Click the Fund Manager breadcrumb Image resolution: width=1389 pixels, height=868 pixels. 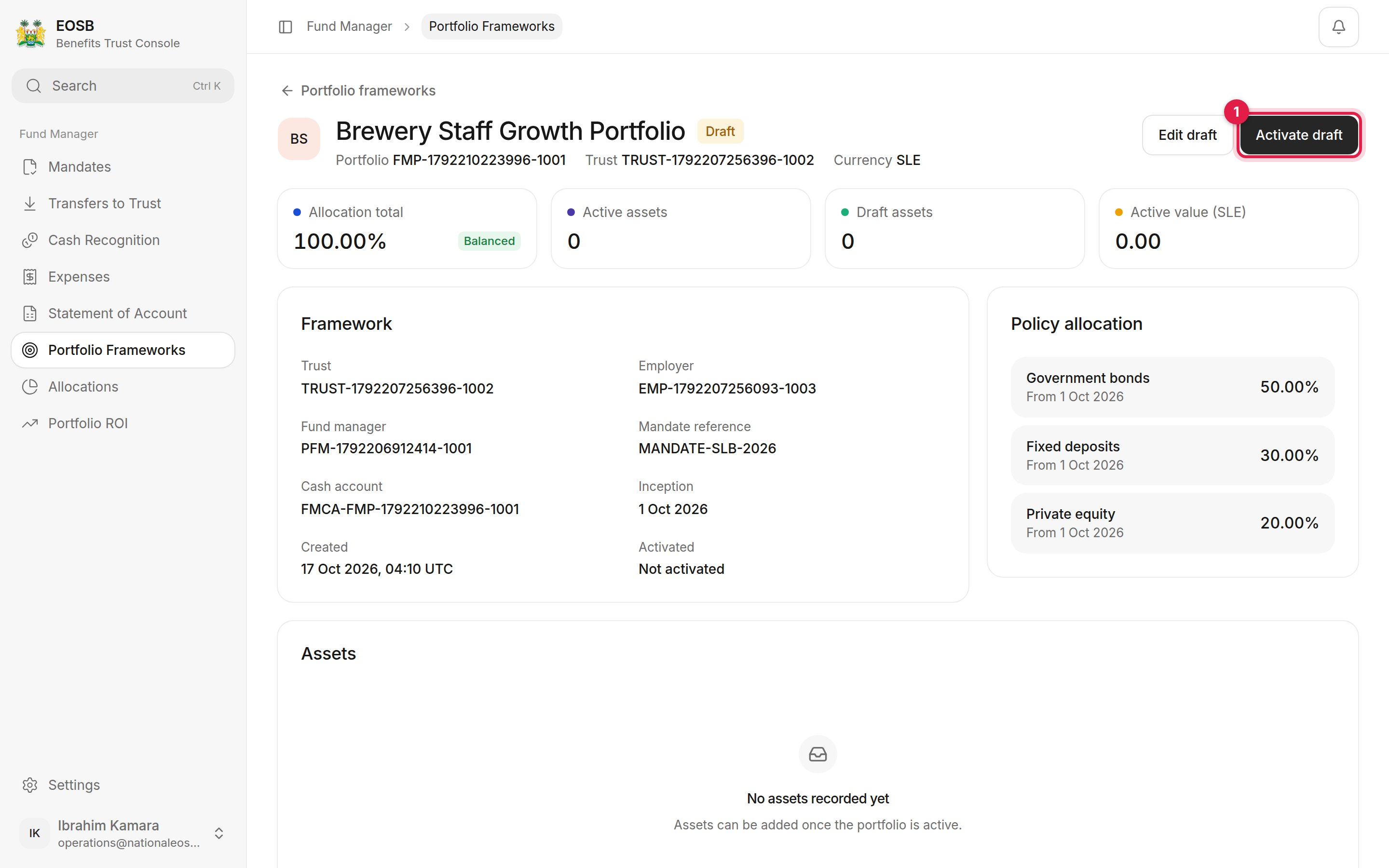(x=349, y=27)
